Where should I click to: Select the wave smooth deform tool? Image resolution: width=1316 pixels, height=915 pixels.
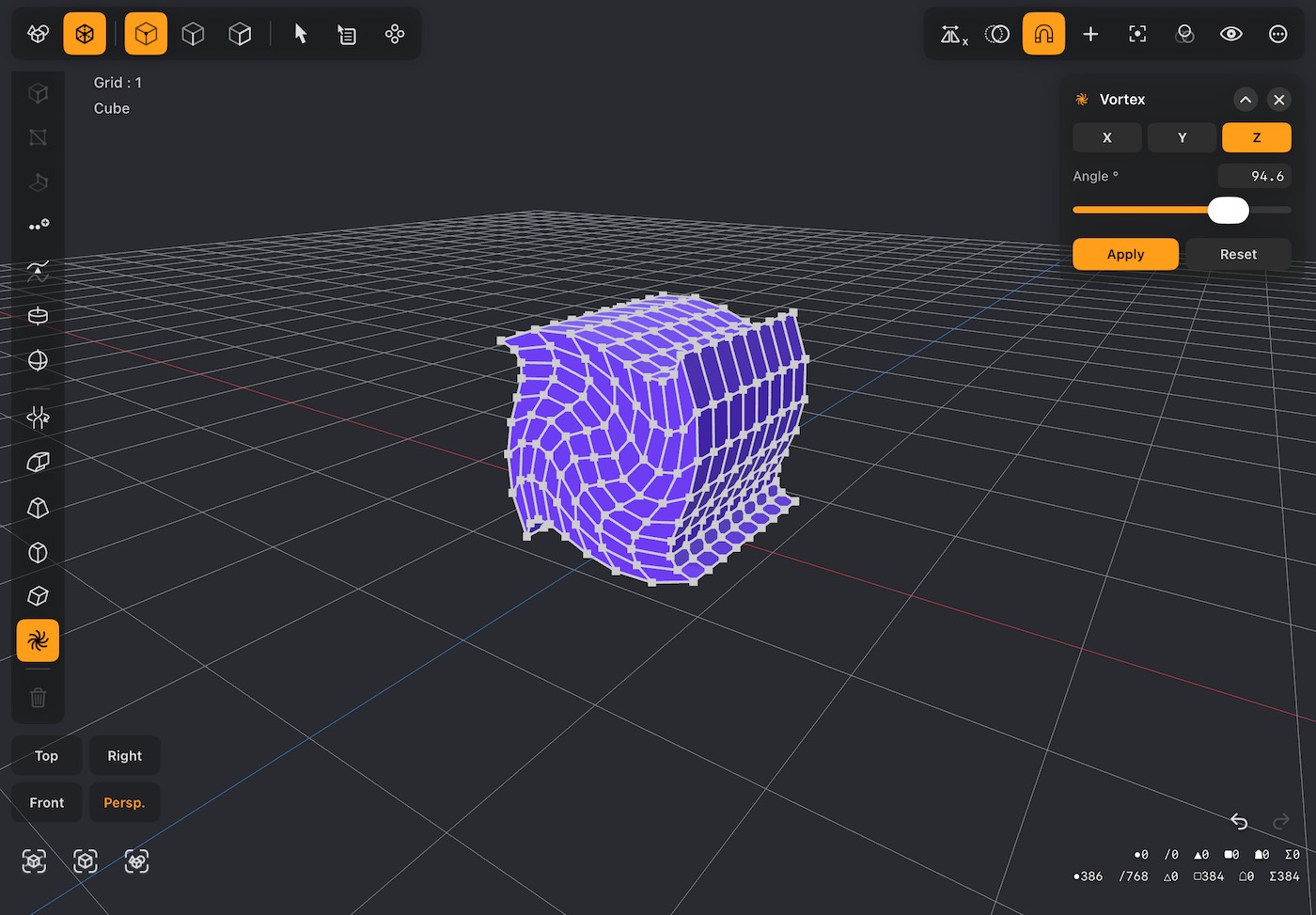pos(38,272)
